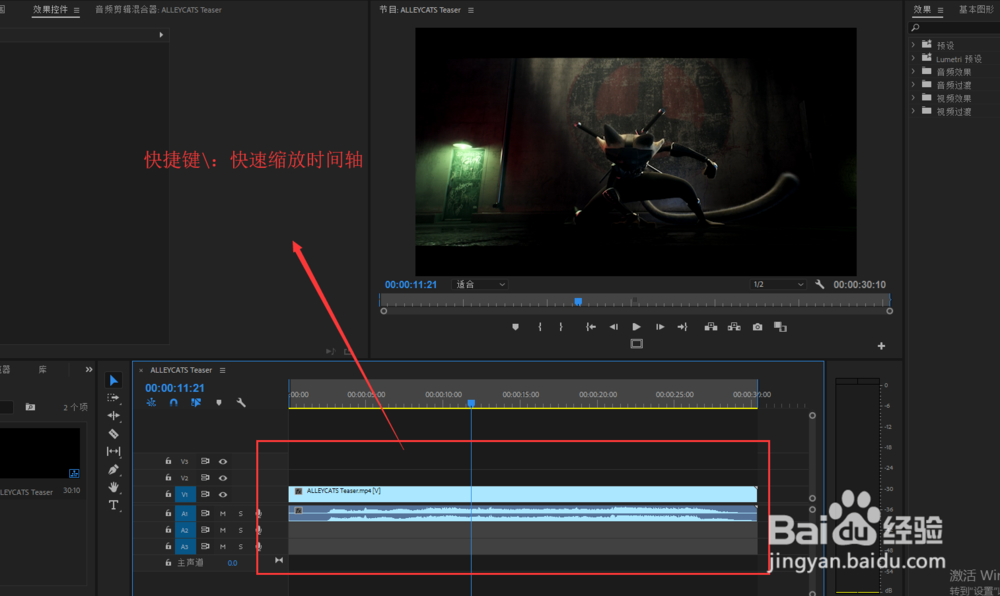
Task: Open the 节目 monitor panel menu
Action: [471, 10]
